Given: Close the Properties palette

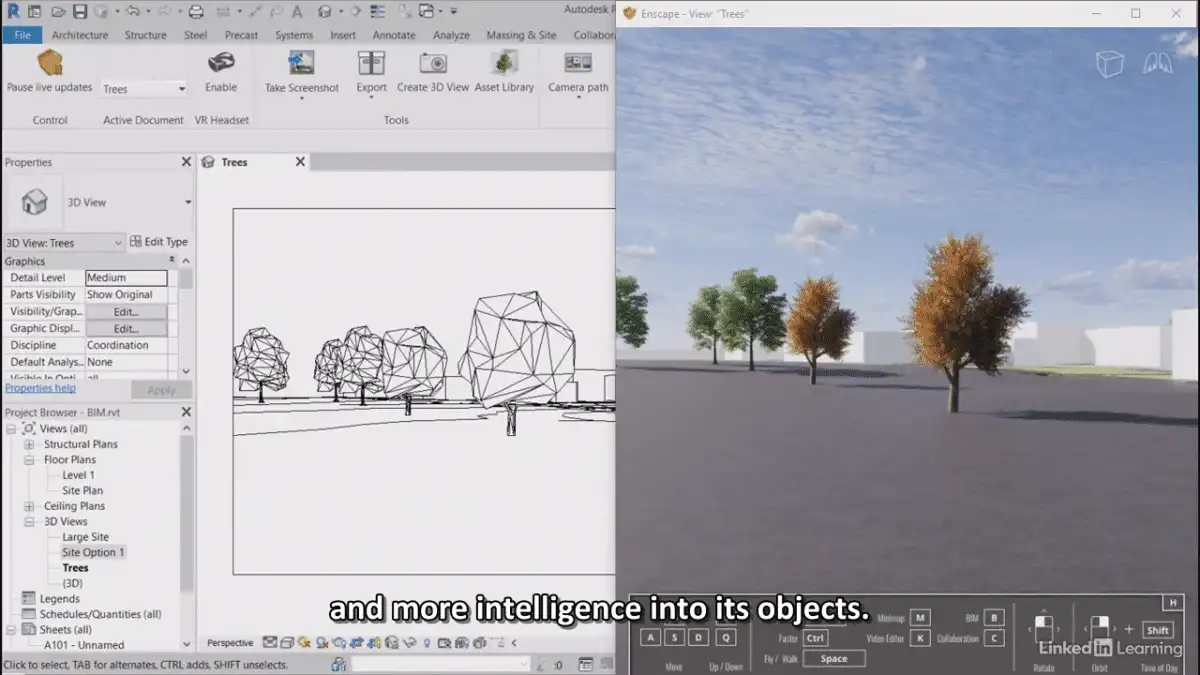Looking at the screenshot, I should 186,162.
